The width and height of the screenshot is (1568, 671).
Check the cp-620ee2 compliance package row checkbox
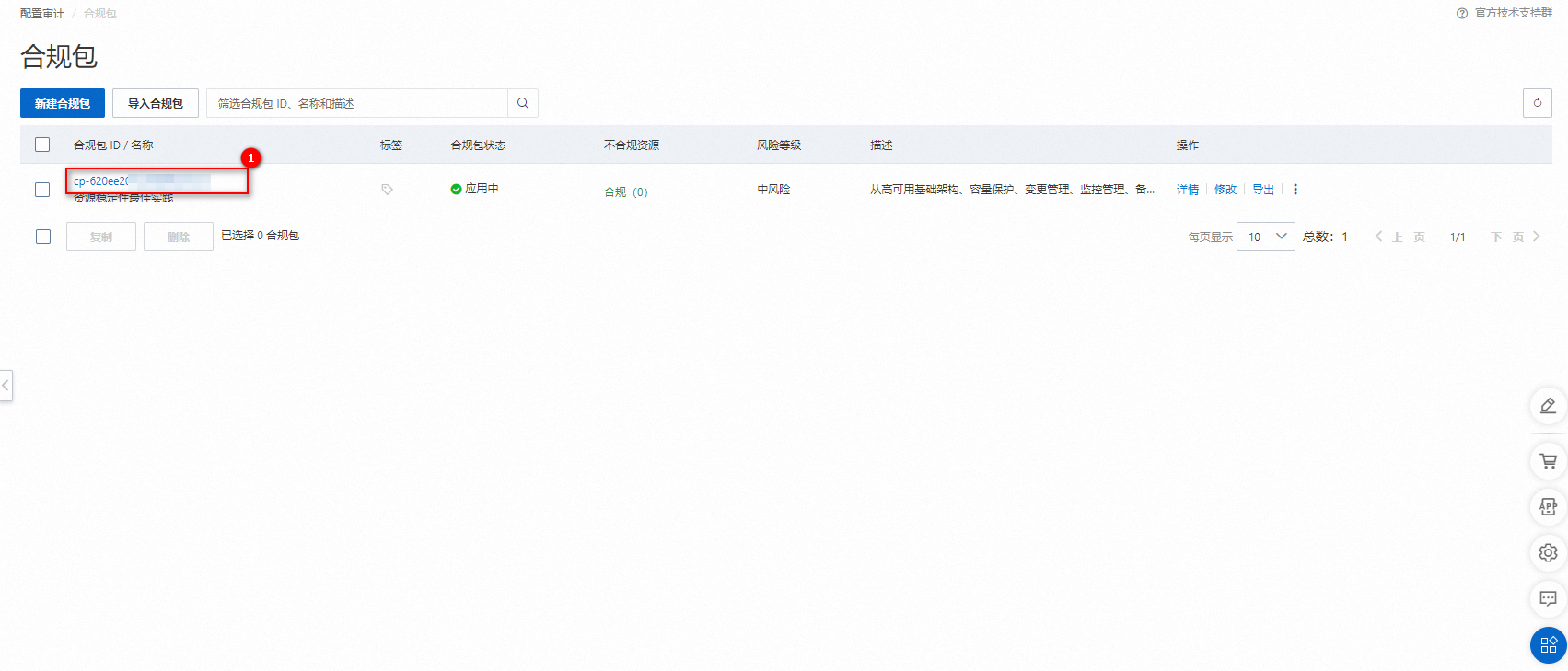pyautogui.click(x=42, y=190)
